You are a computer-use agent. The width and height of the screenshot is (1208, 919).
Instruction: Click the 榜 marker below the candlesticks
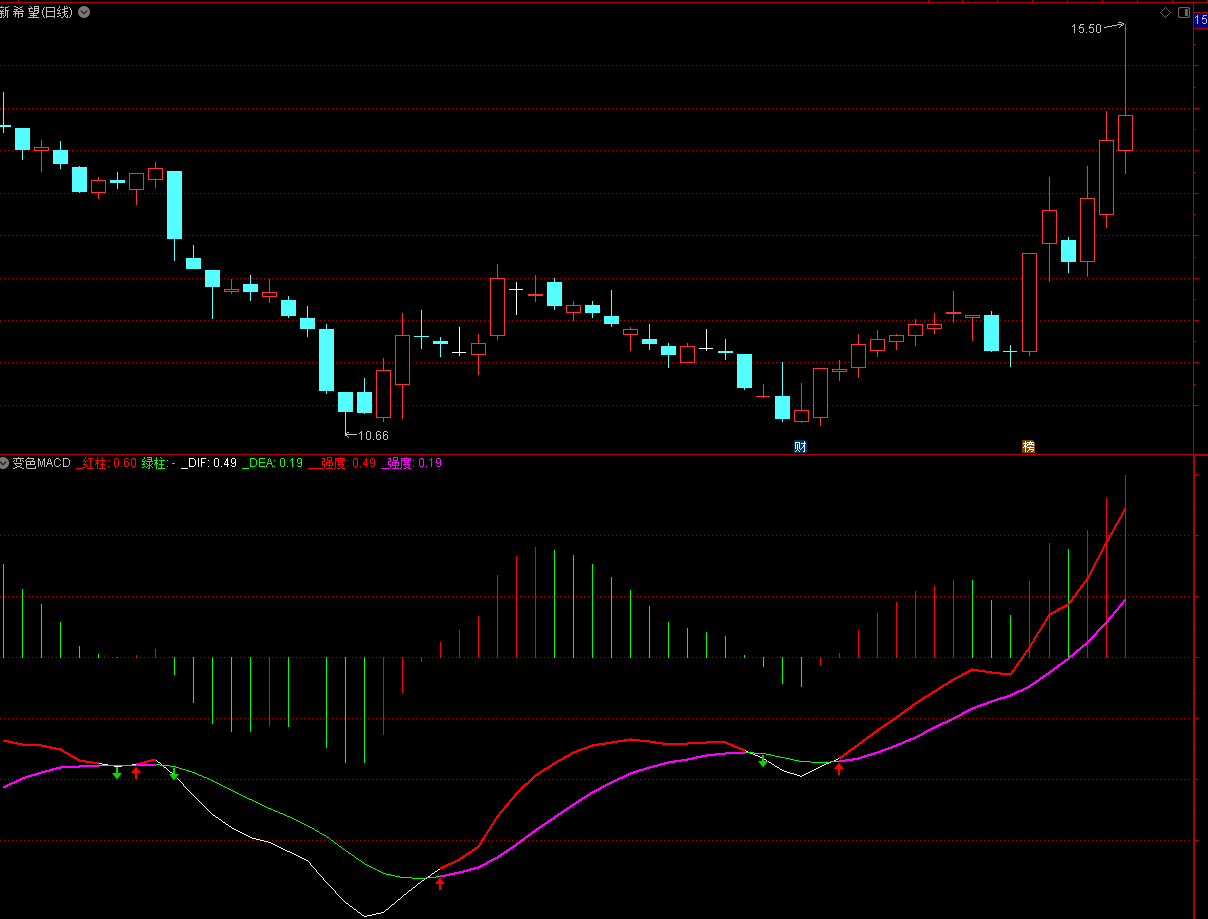[1028, 446]
